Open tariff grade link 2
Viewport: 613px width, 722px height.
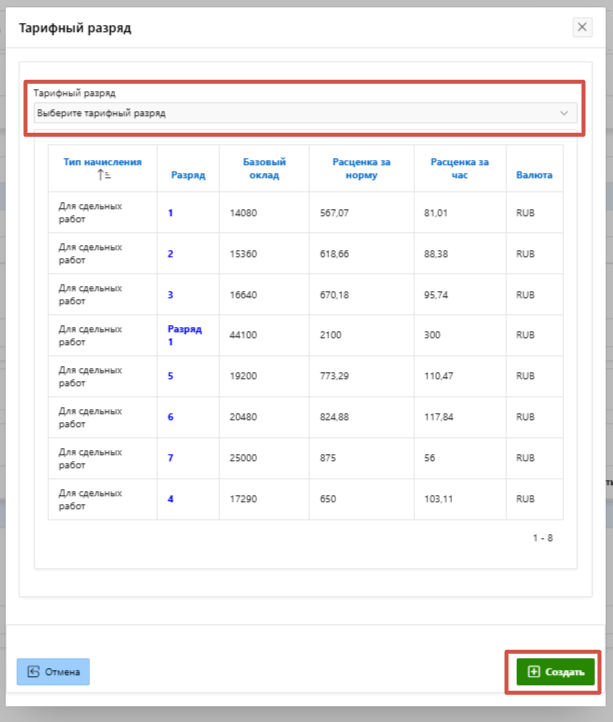click(171, 254)
